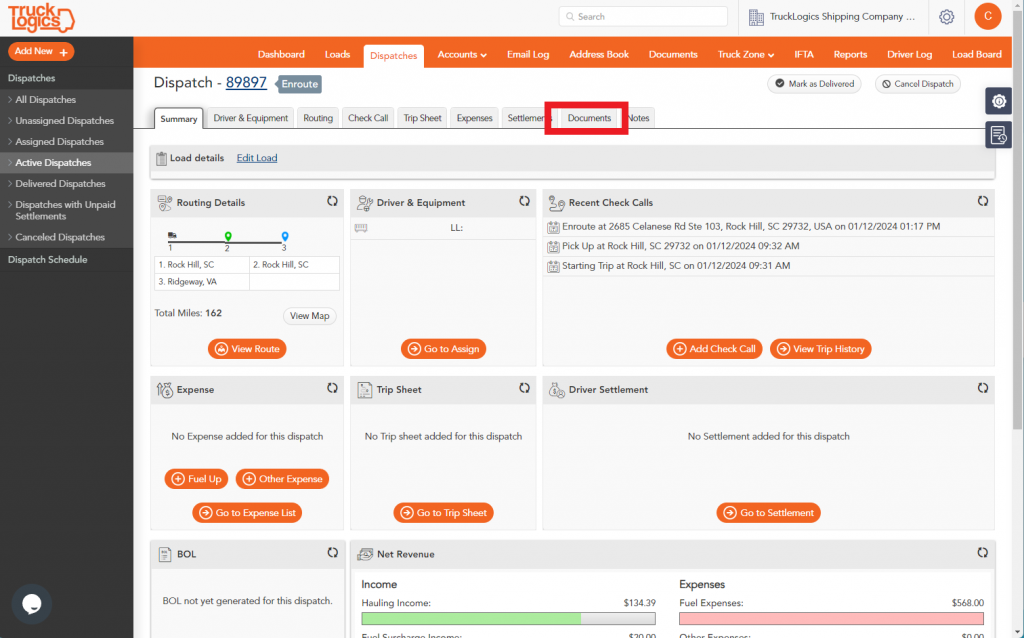Click the calendar icon beside the Pick Up check call
The width and height of the screenshot is (1024, 638).
(x=553, y=247)
